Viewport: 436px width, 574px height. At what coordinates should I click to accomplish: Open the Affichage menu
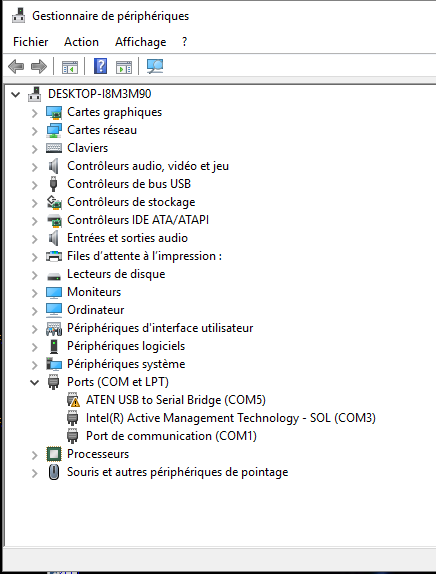[141, 42]
